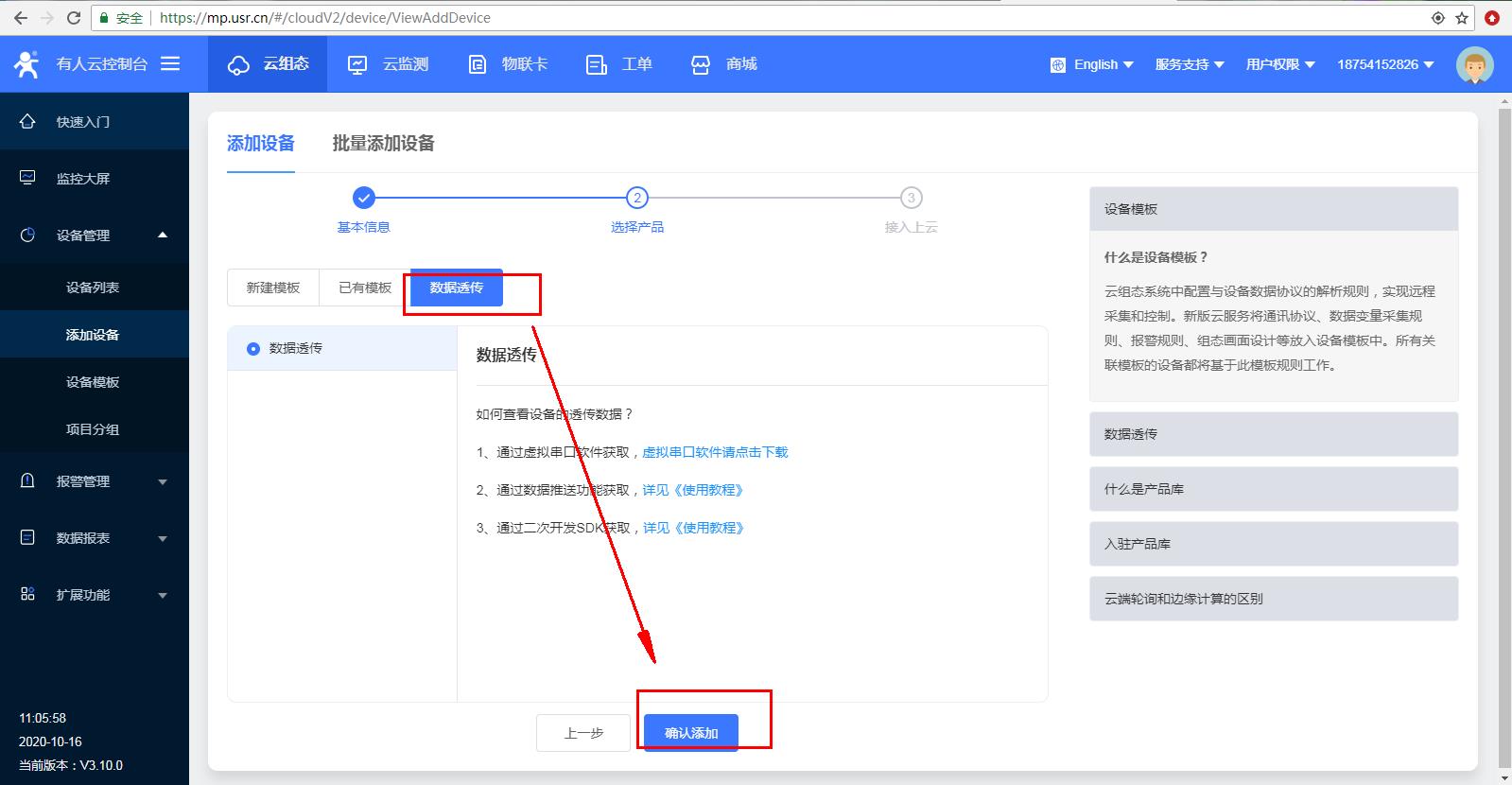Viewport: 1512px width, 785px height.
Task: Select the 数据透传 radio option
Action: coord(253,349)
